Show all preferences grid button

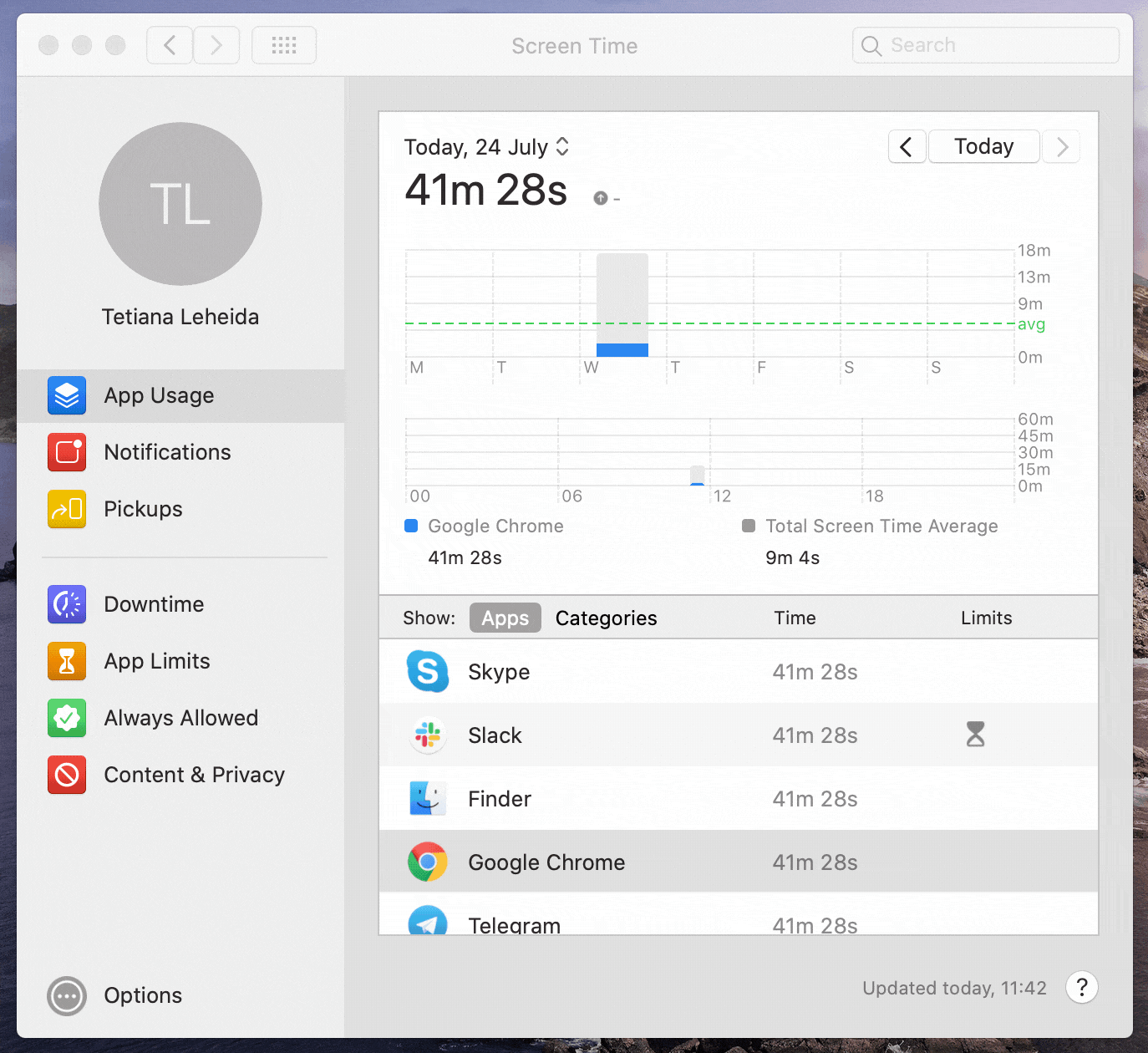coord(284,45)
